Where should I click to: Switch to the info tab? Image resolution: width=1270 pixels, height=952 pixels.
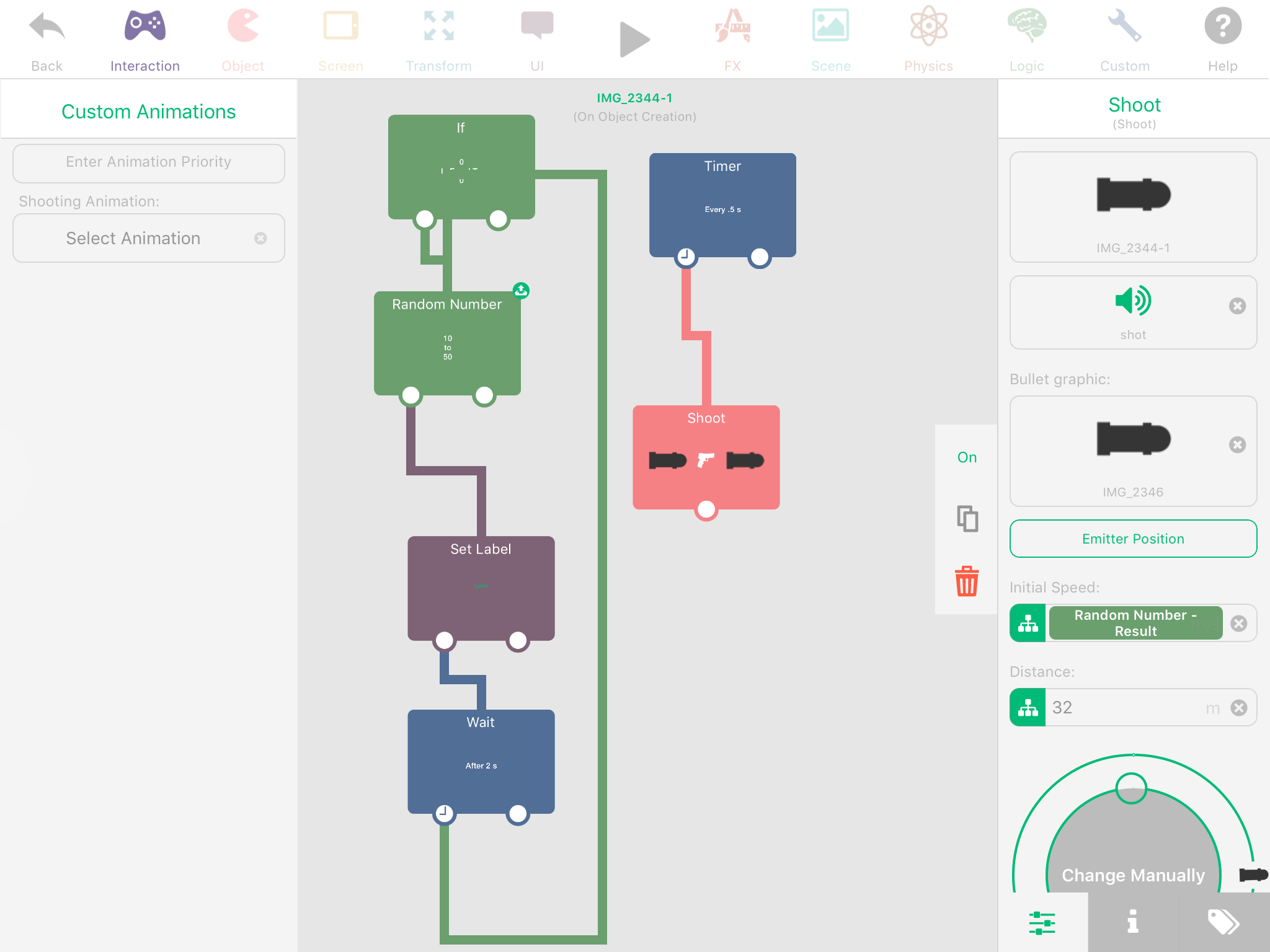[1132, 922]
